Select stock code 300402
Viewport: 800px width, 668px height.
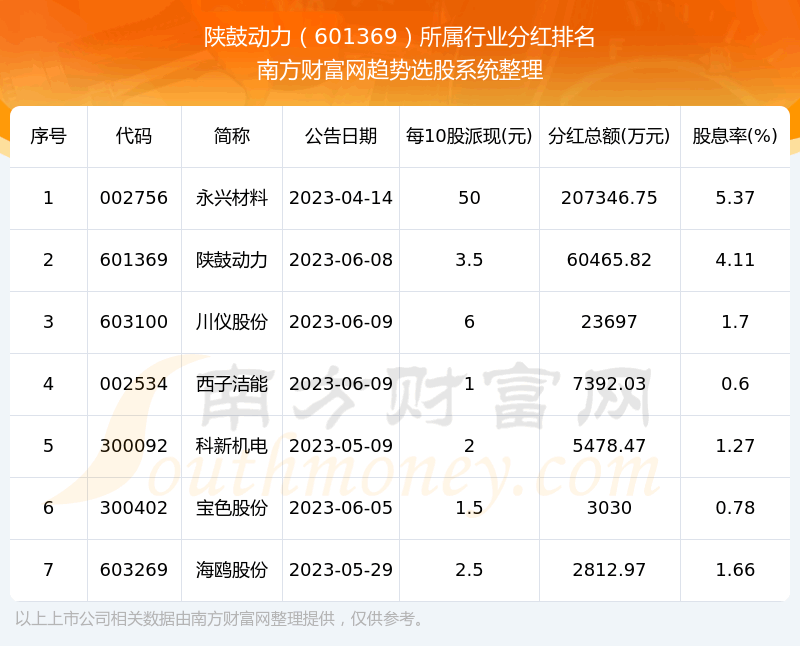[134, 508]
